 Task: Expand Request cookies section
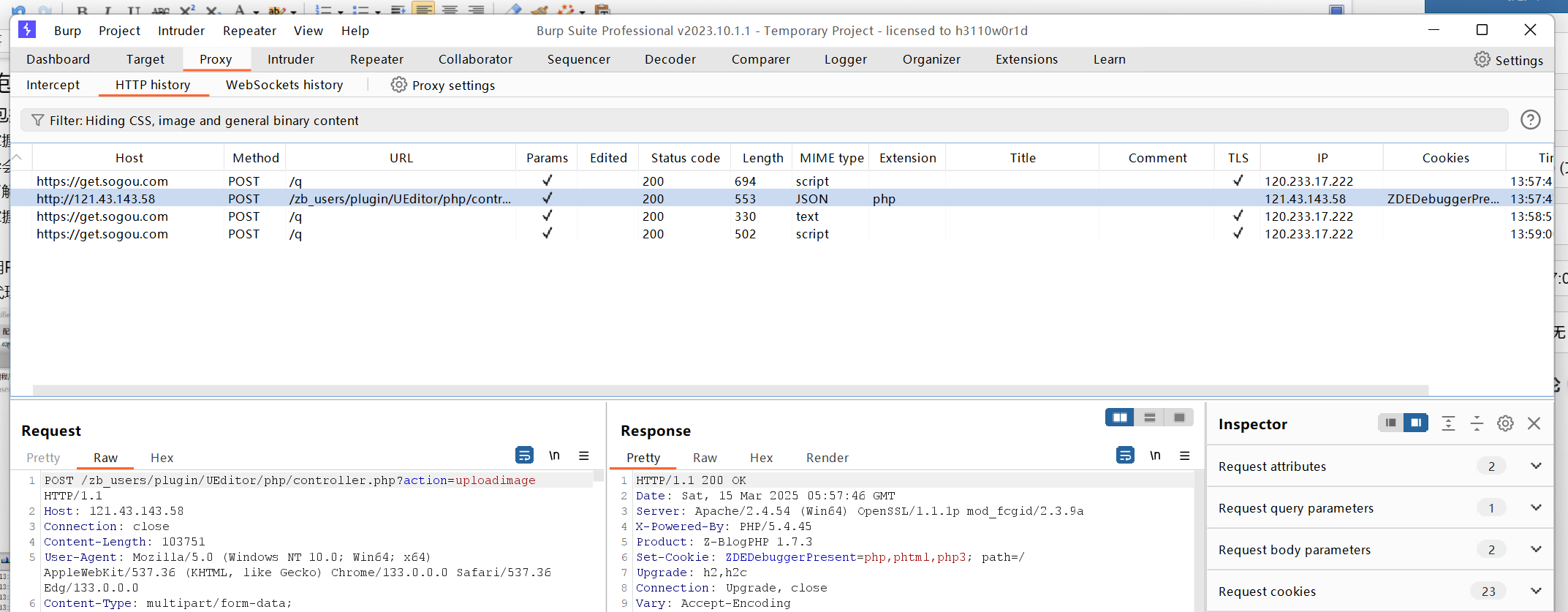pyautogui.click(x=1536, y=591)
